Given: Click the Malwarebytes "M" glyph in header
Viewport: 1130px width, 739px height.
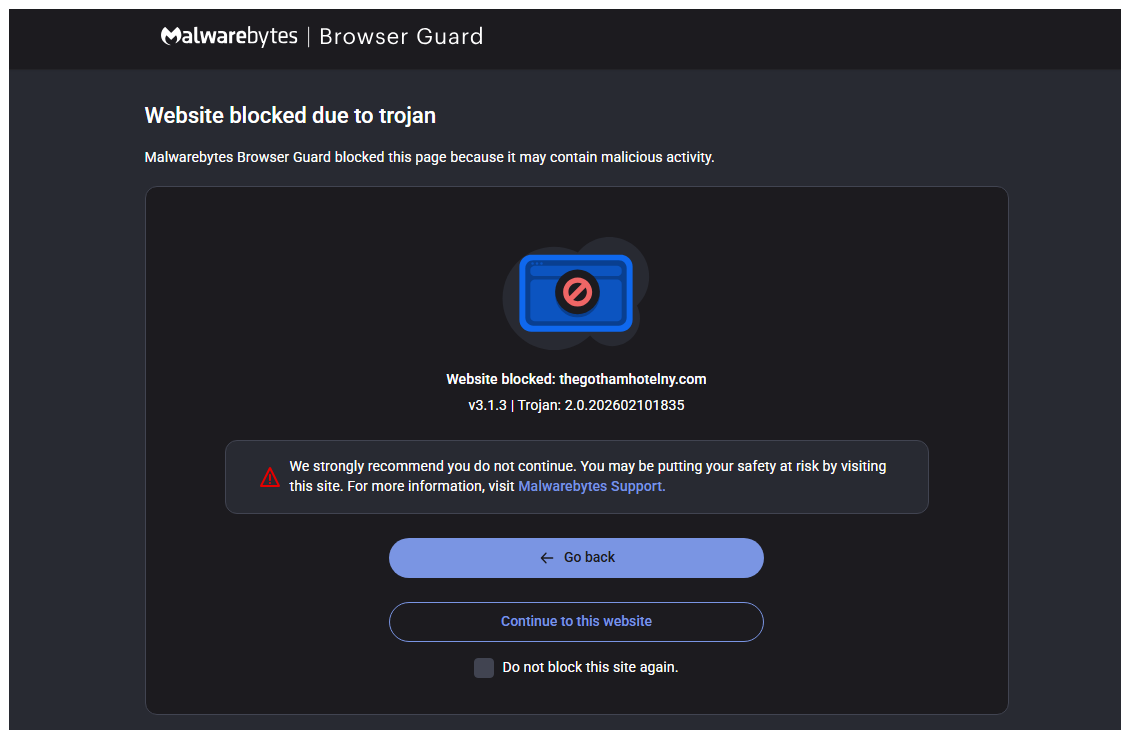Looking at the screenshot, I should click(x=170, y=37).
